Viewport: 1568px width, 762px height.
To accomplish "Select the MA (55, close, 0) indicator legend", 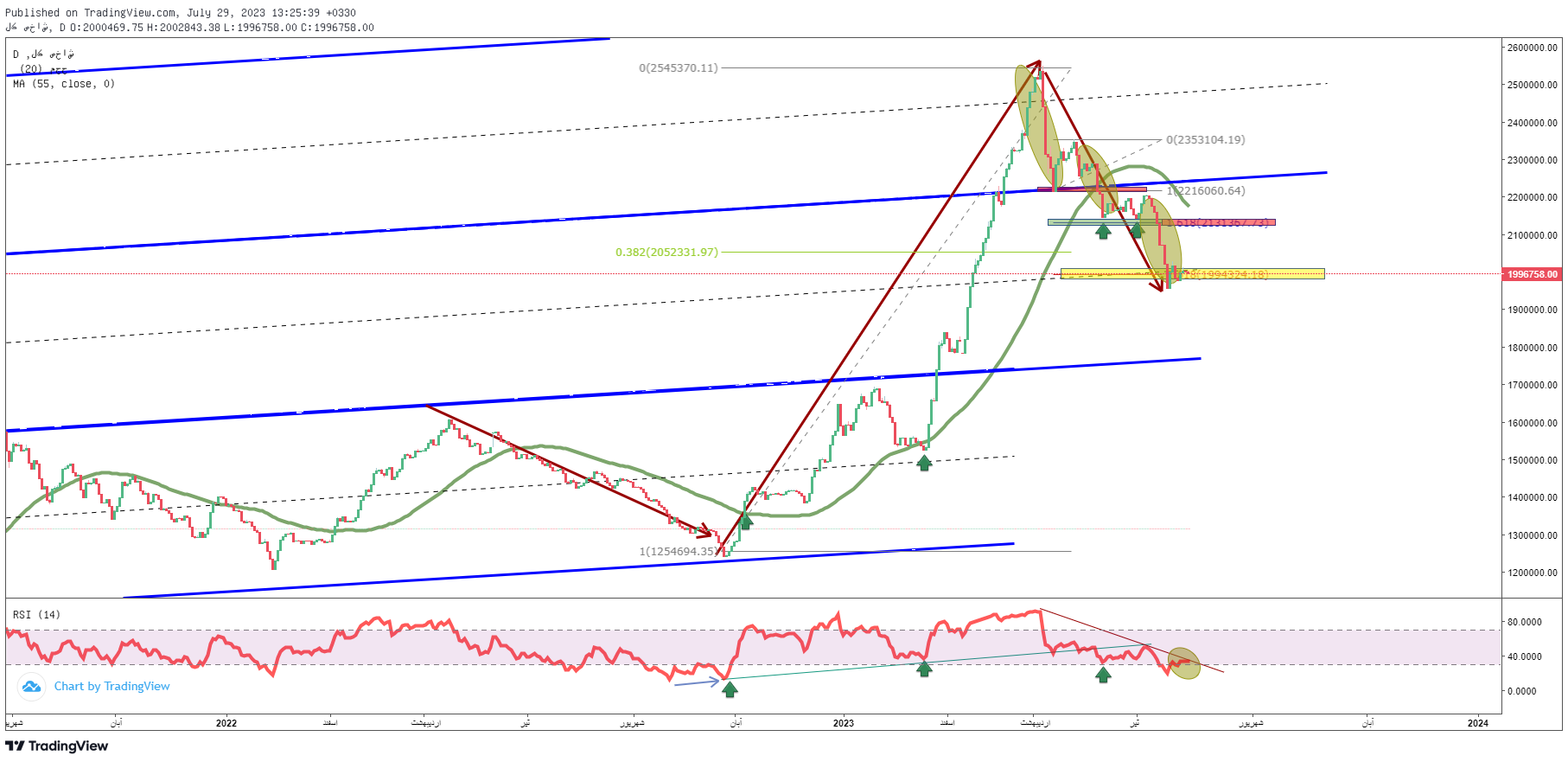I will tap(64, 84).
